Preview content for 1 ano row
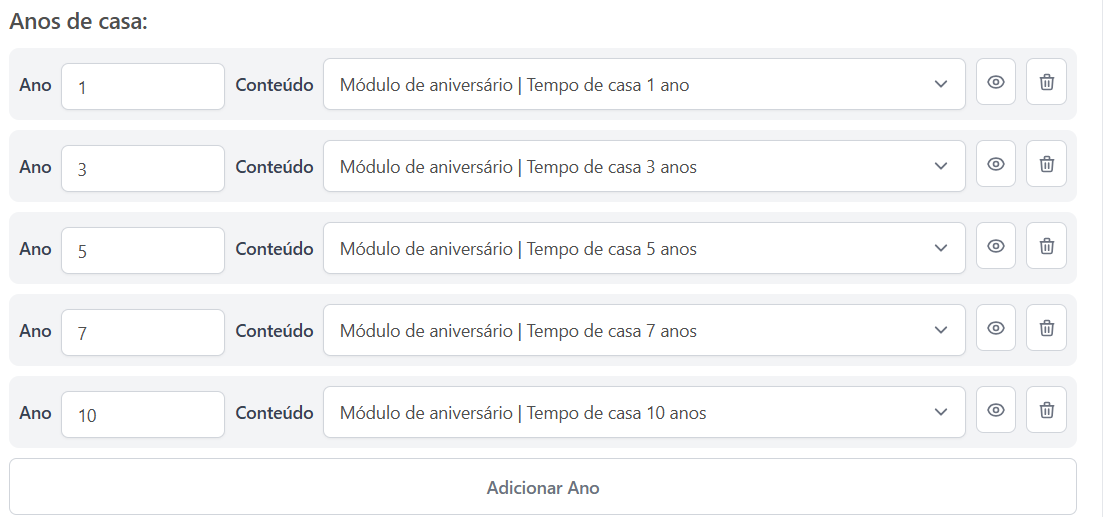Viewport: 1115px width, 517px height. [x=995, y=83]
